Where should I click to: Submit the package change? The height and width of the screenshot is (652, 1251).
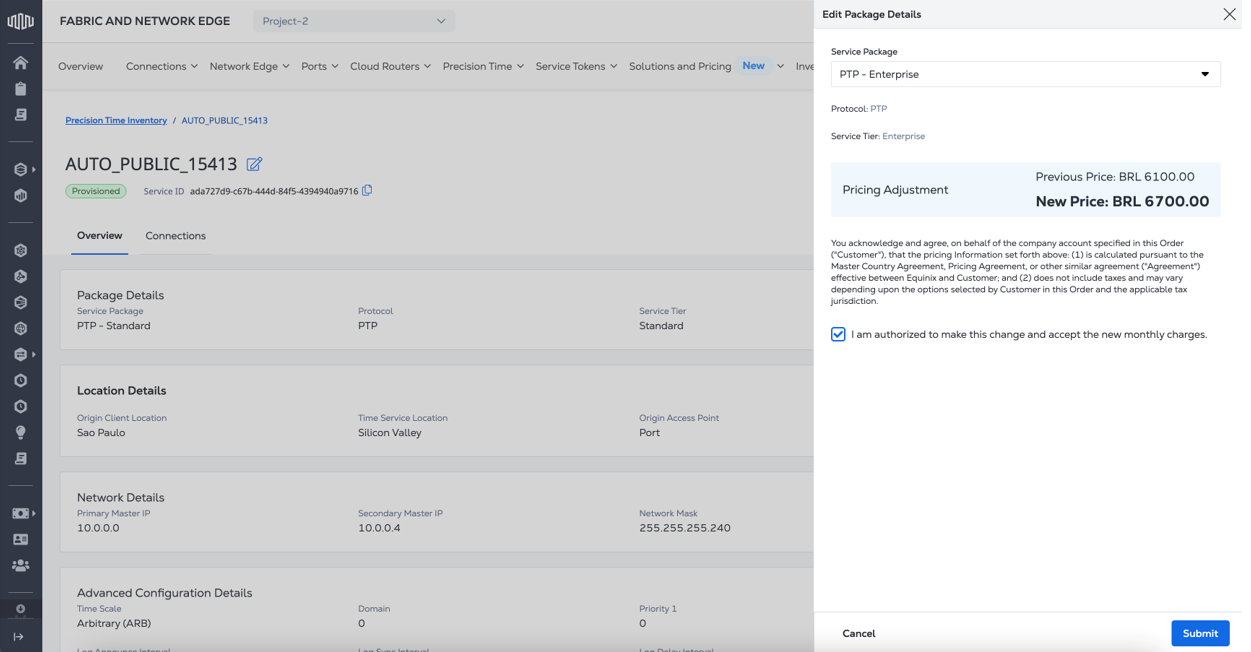(1200, 633)
